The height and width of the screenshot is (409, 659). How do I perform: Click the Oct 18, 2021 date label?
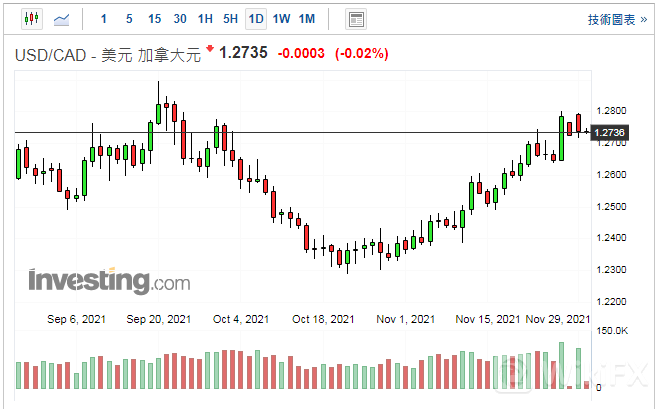(323, 319)
